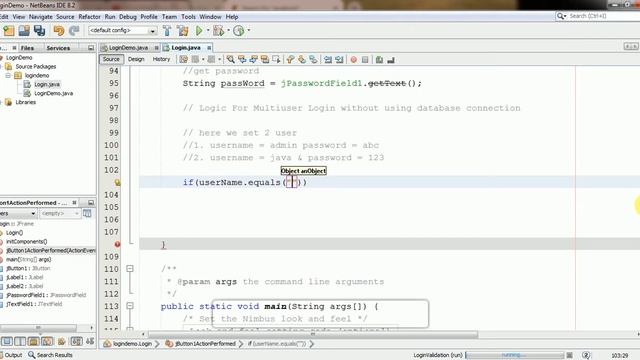Switch to the LoginDemo.java editor tab

(x=128, y=48)
